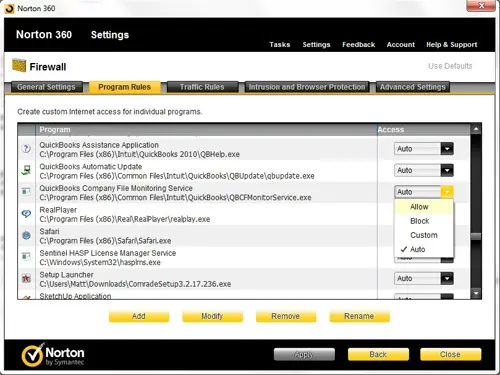Switch to the Traffic Rules tab
This screenshot has height=375, width=500.
point(202,87)
